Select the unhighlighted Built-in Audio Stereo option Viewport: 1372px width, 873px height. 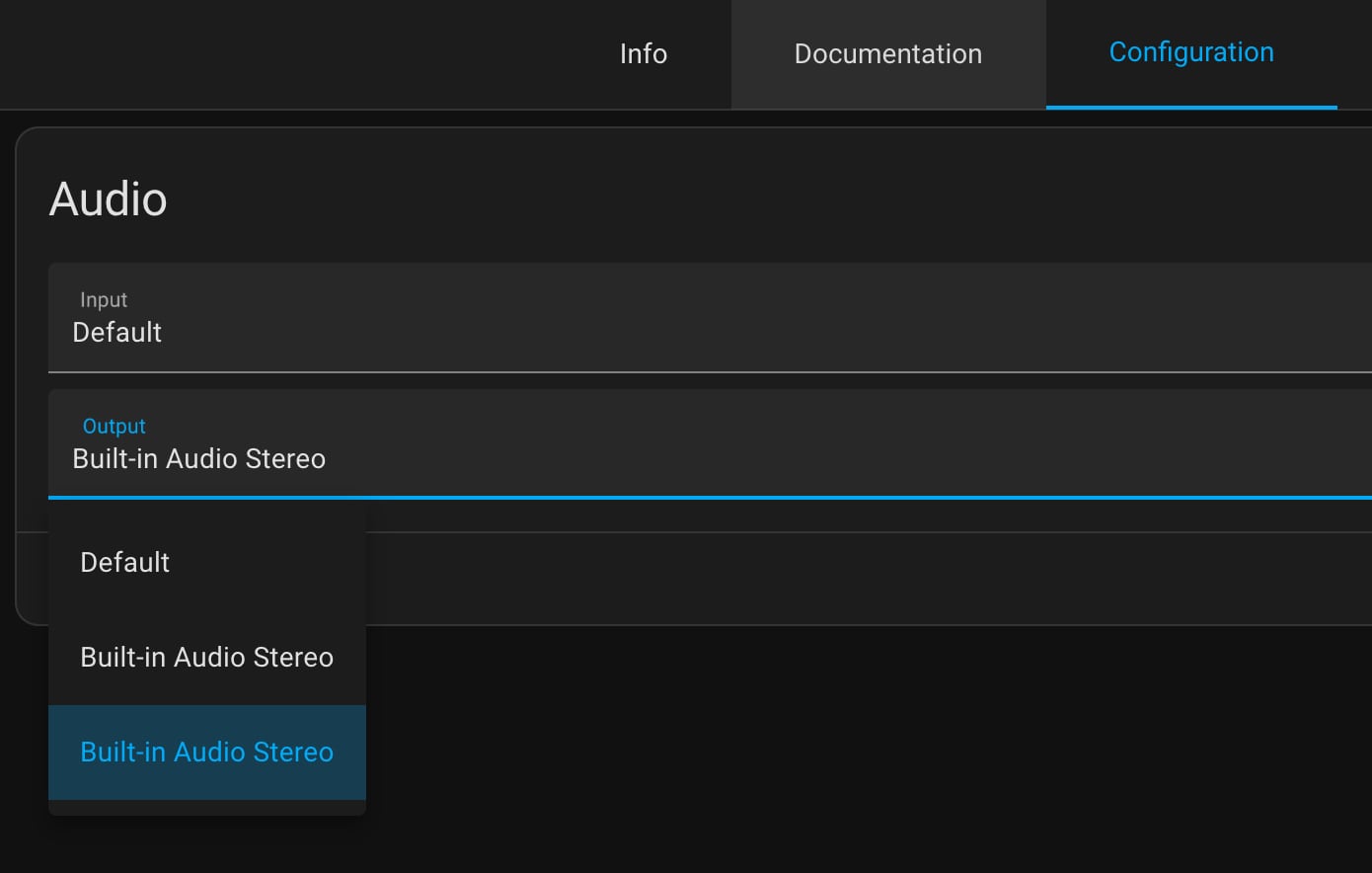click(207, 658)
